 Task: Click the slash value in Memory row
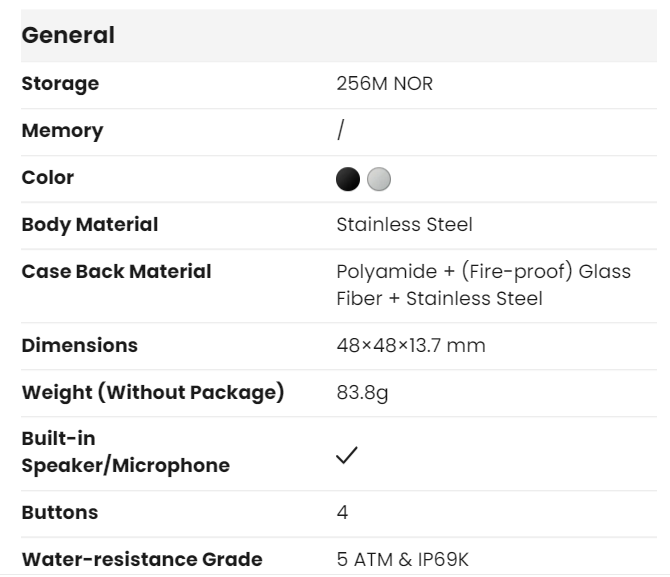(x=341, y=131)
